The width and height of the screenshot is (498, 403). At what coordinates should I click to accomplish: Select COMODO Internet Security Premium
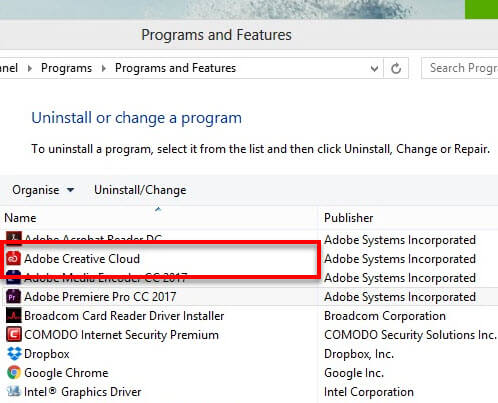click(121, 335)
